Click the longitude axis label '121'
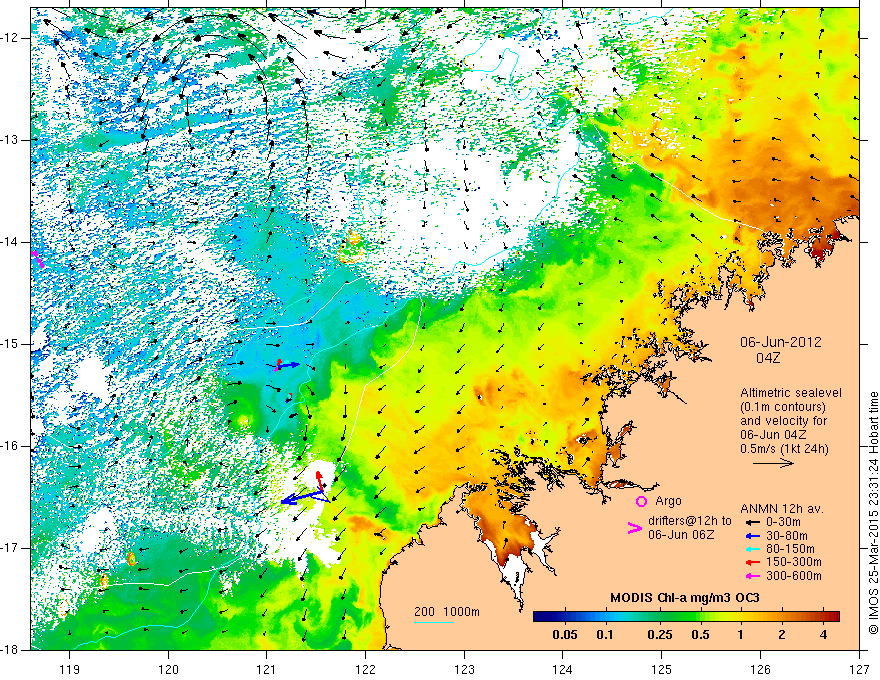 [267, 669]
